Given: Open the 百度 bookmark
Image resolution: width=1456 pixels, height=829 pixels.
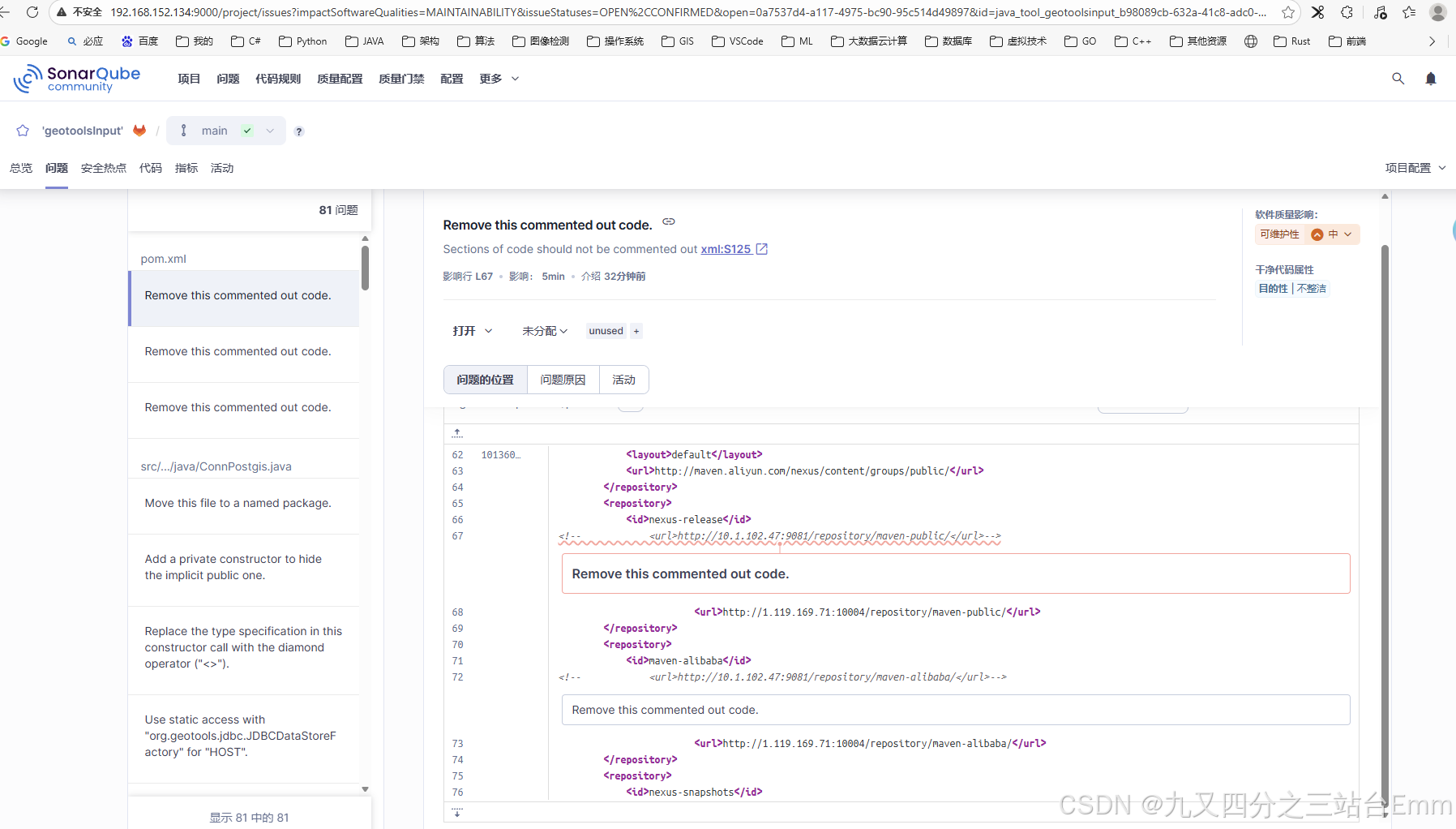Looking at the screenshot, I should click(x=139, y=41).
